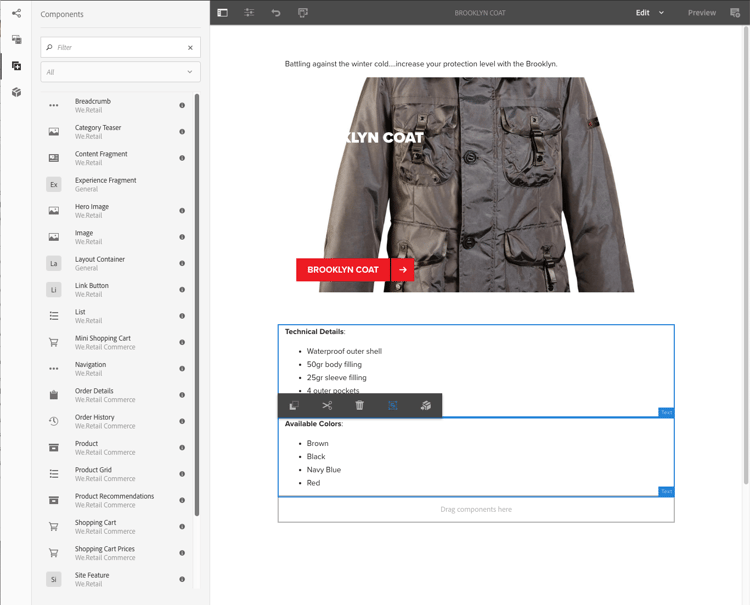Show info for Image component
This screenshot has height=605, width=750.
(182, 237)
